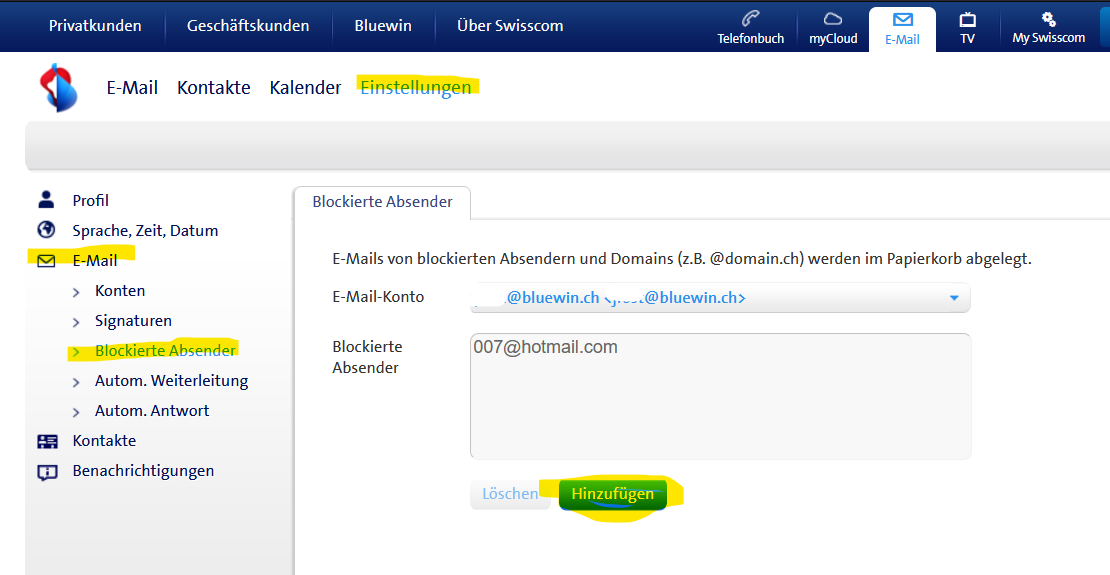Go to Kalender in main navigation

(305, 88)
